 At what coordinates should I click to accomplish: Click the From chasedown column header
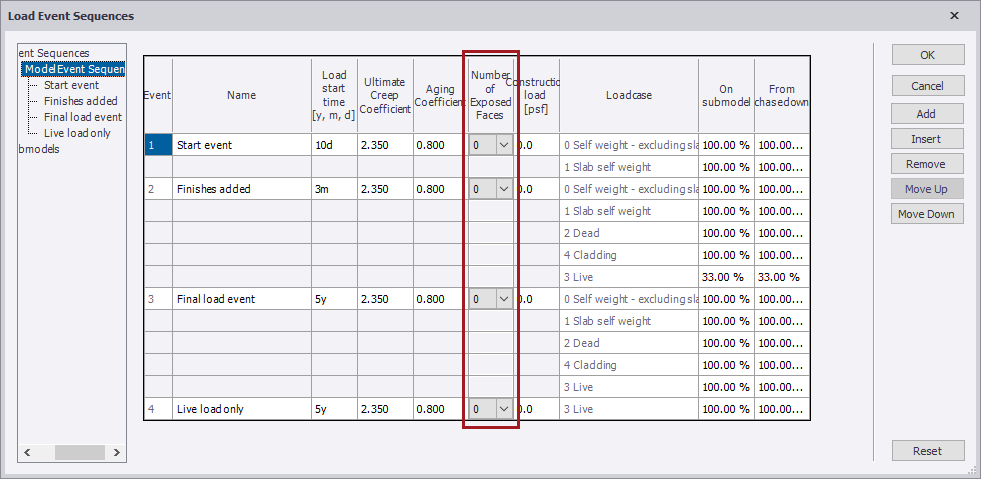tap(782, 95)
